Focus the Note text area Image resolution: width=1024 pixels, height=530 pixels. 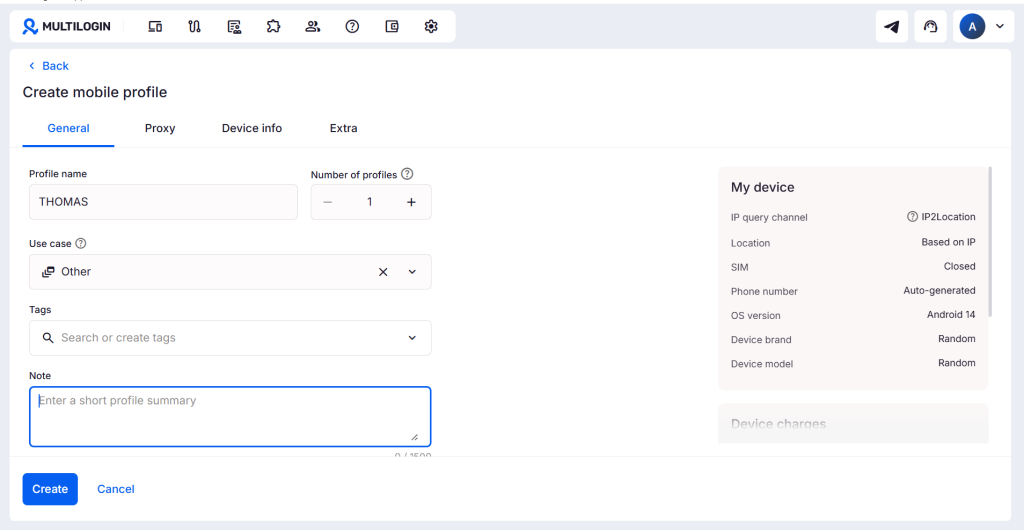pyautogui.click(x=230, y=416)
